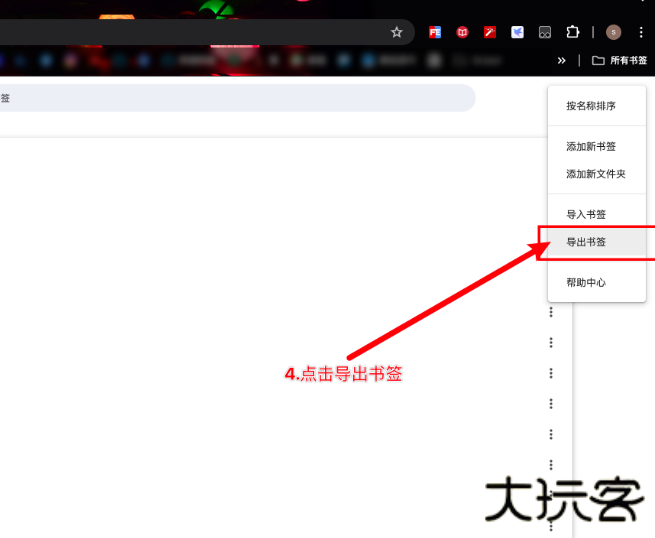
Task: Click the gray glasses extension icon
Action: click(x=544, y=32)
